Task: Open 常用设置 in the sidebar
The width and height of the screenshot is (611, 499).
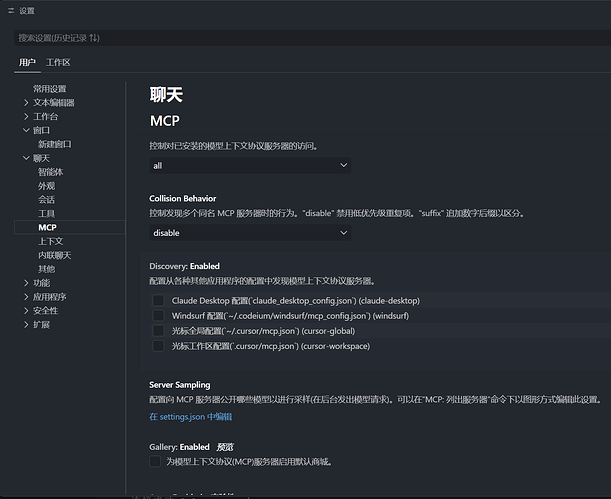Action: point(49,89)
